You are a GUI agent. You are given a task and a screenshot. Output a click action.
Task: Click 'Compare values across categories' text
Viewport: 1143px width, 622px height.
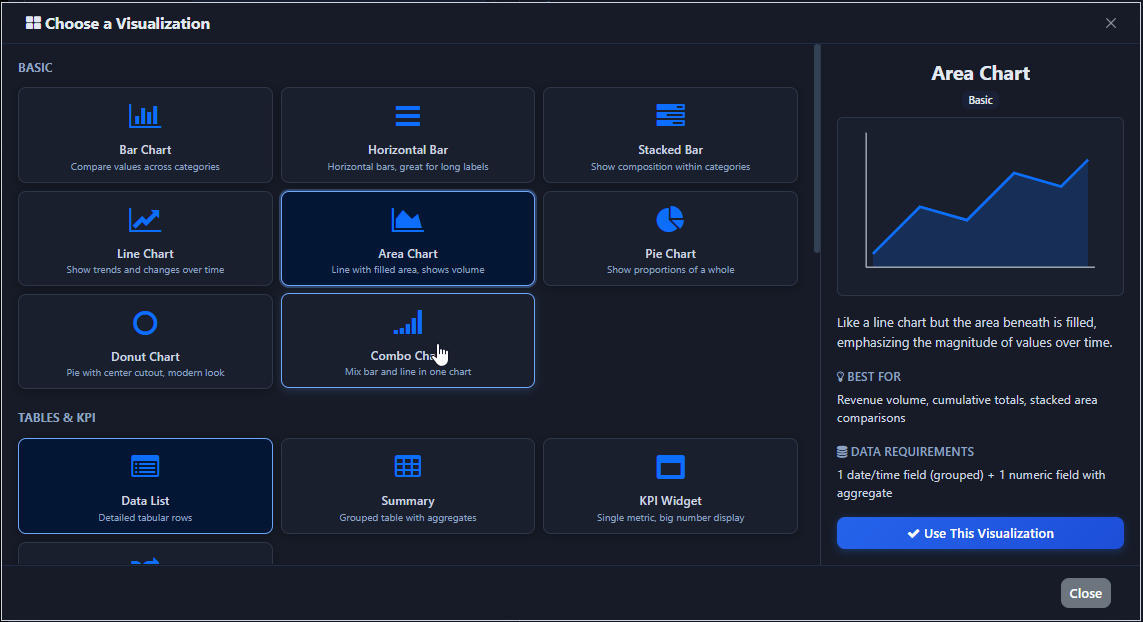pyautogui.click(x=145, y=167)
